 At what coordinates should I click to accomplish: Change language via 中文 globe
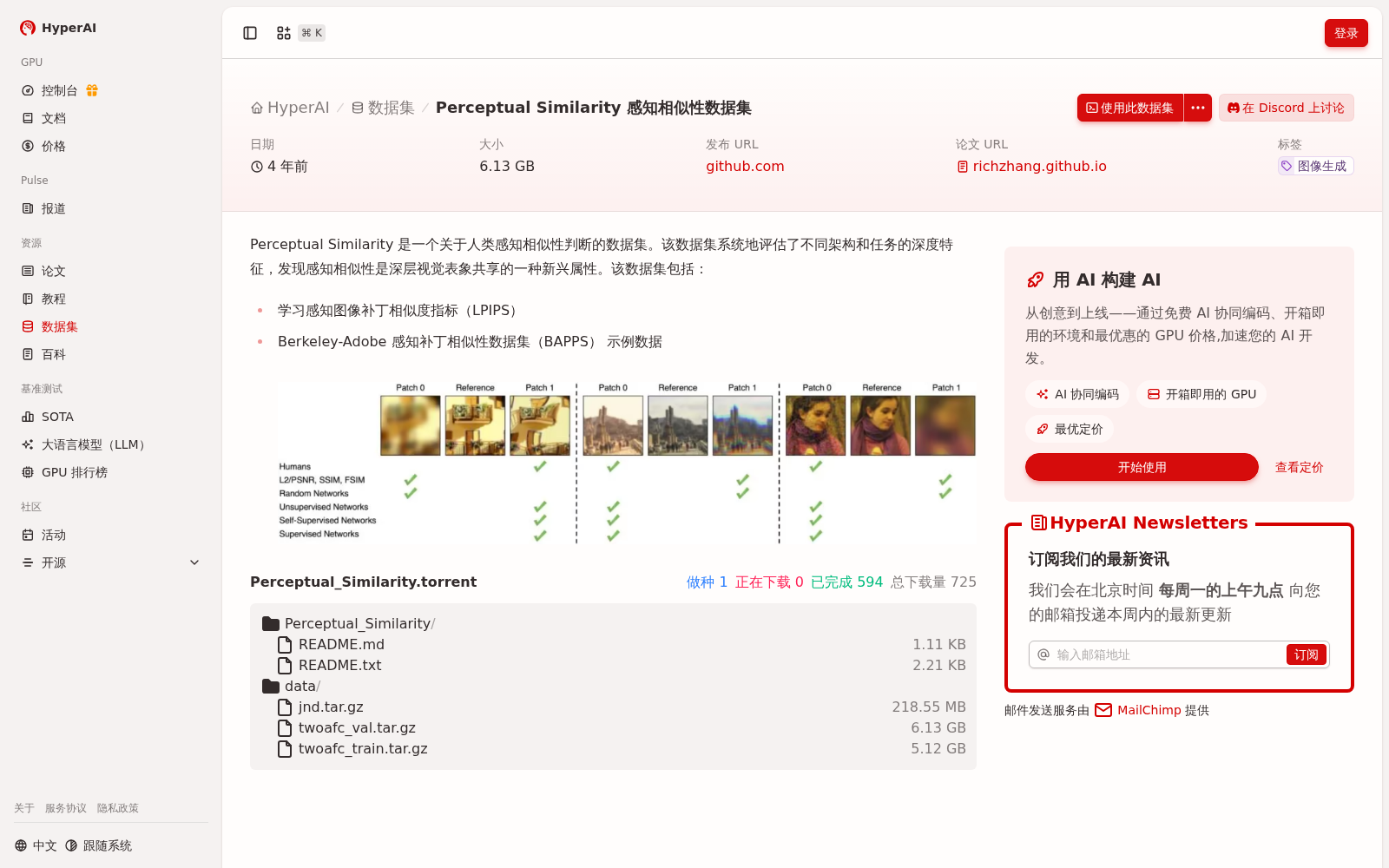coord(36,845)
